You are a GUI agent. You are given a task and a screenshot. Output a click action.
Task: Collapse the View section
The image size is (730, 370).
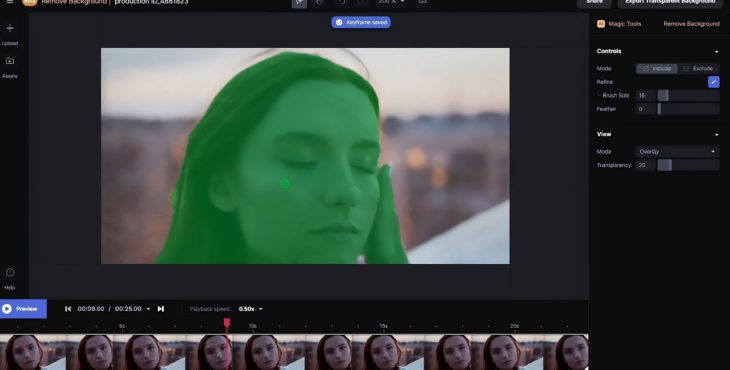click(x=716, y=135)
